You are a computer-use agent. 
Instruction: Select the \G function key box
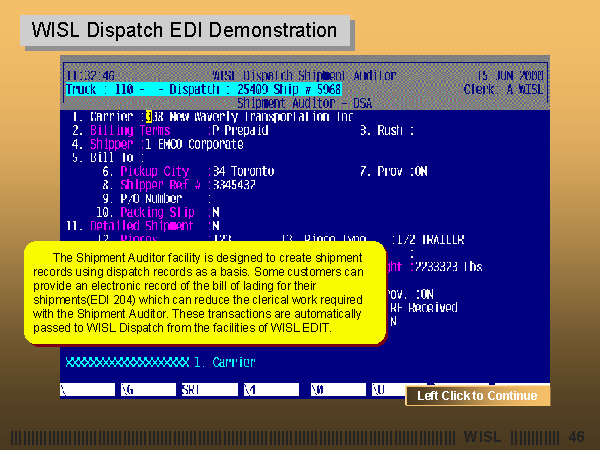coord(148,390)
